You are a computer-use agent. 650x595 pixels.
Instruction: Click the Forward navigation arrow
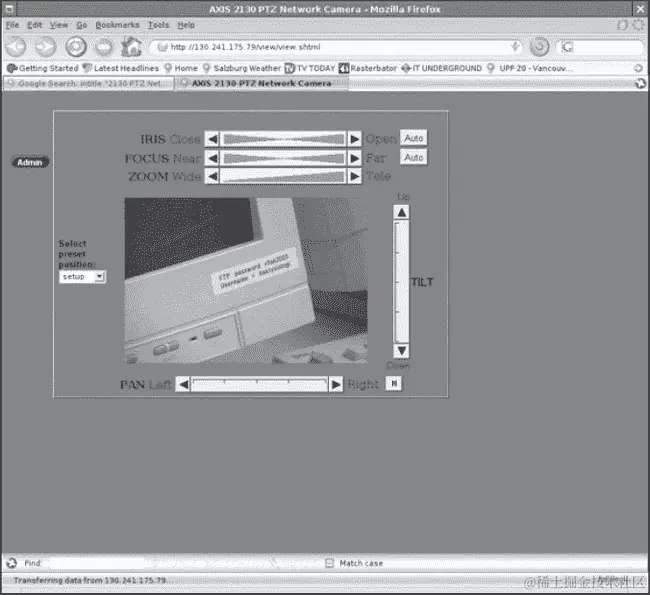tap(45, 47)
